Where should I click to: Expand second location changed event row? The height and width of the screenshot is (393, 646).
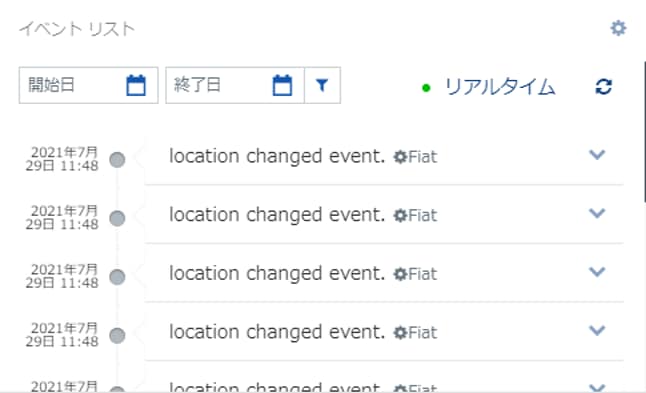pos(597,213)
